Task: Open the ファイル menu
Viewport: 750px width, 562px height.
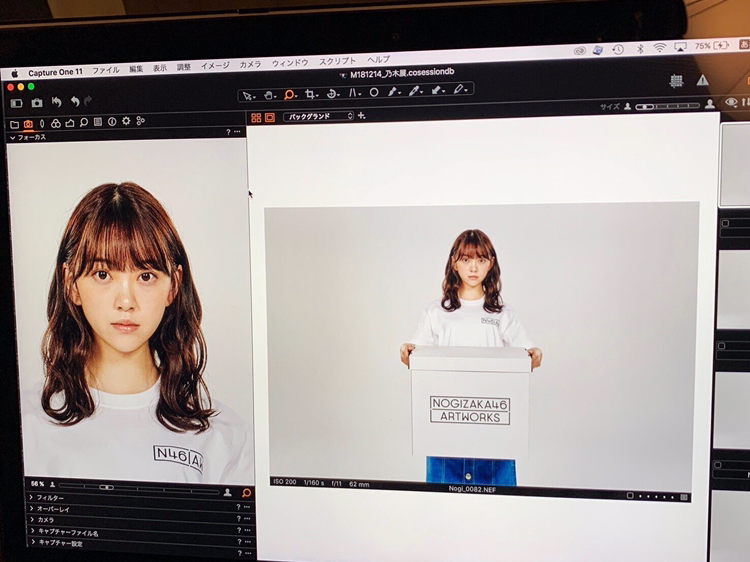Action: 106,70
